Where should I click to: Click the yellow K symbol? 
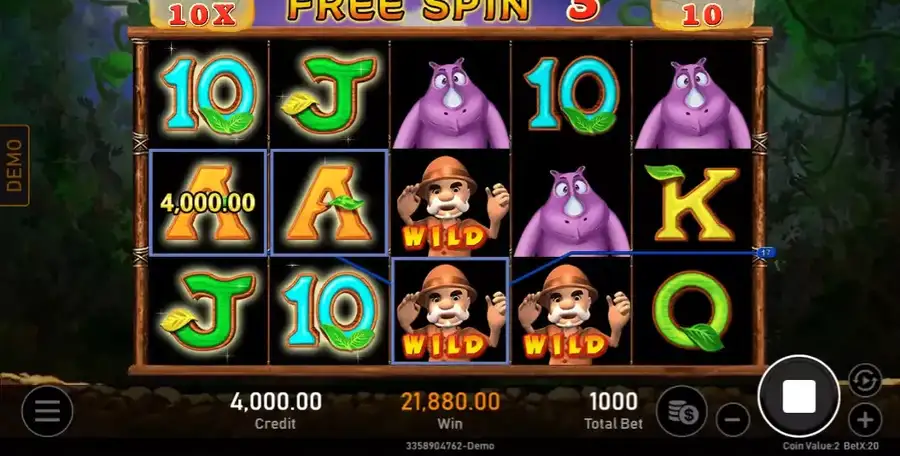[x=692, y=203]
